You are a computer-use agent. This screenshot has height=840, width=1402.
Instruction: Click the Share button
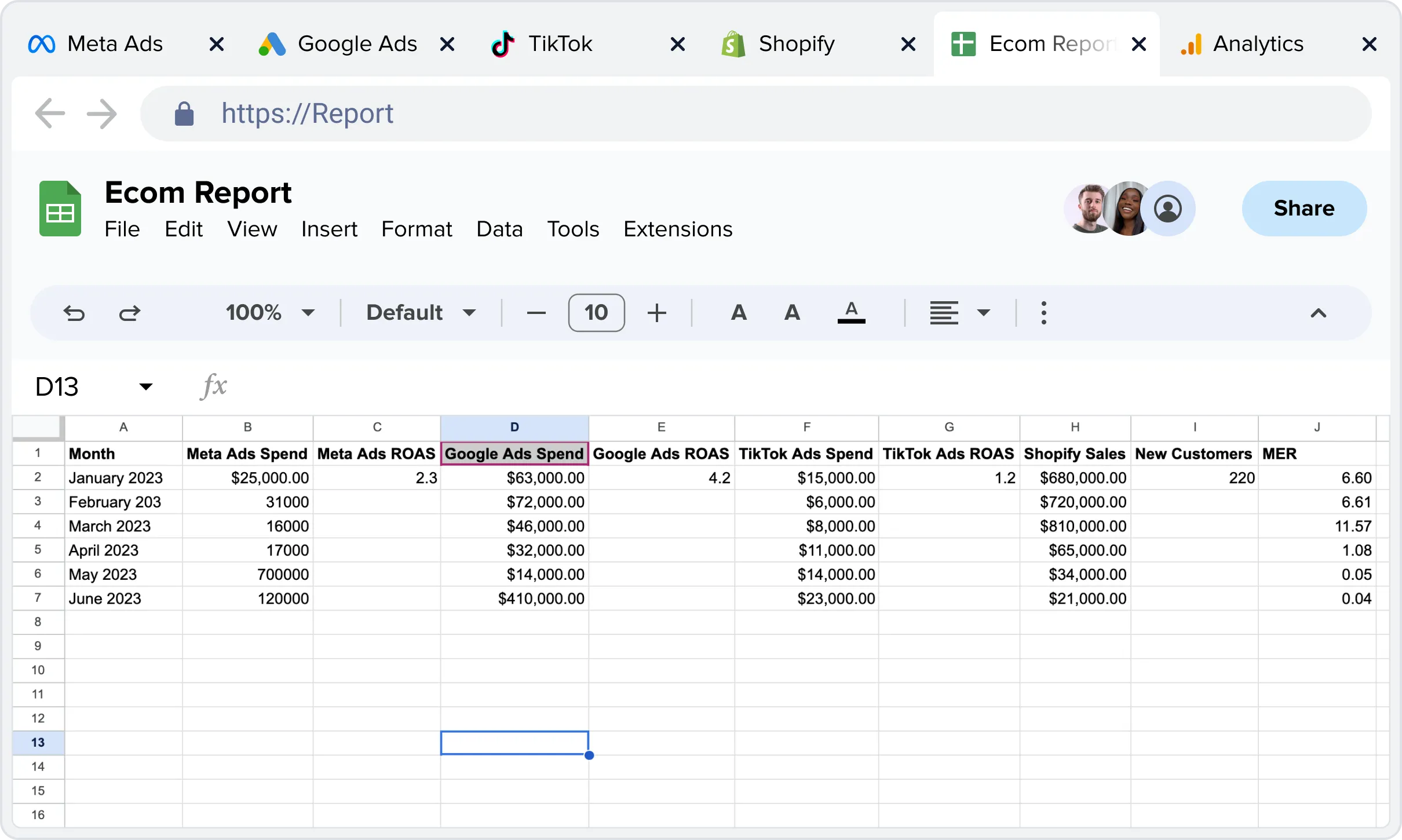[x=1304, y=209]
